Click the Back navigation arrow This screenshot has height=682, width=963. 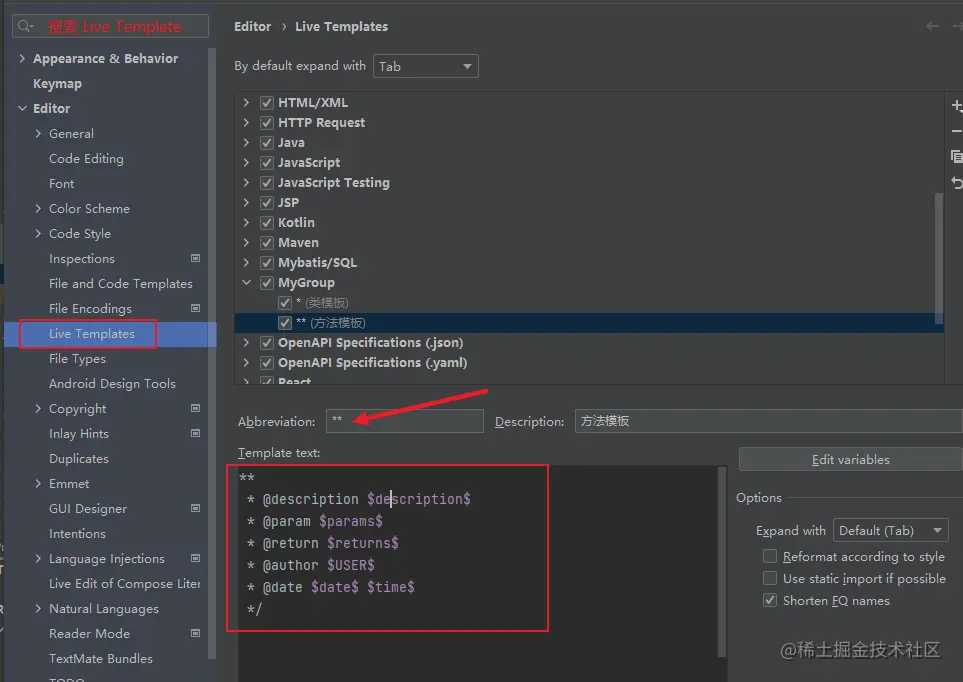932,26
